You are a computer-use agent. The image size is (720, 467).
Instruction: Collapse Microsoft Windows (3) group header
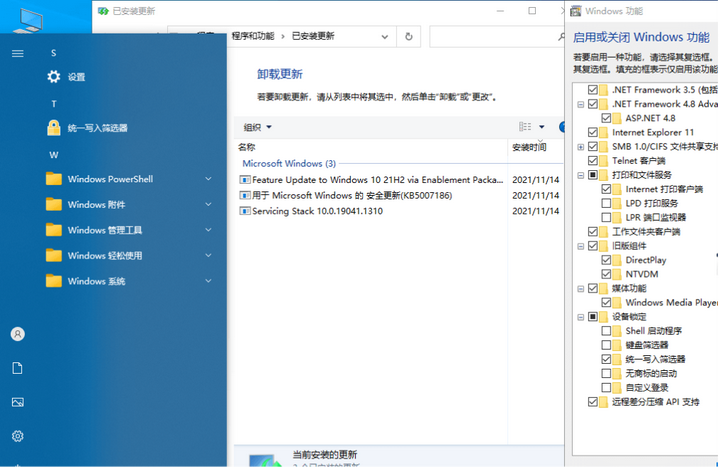click(289, 163)
